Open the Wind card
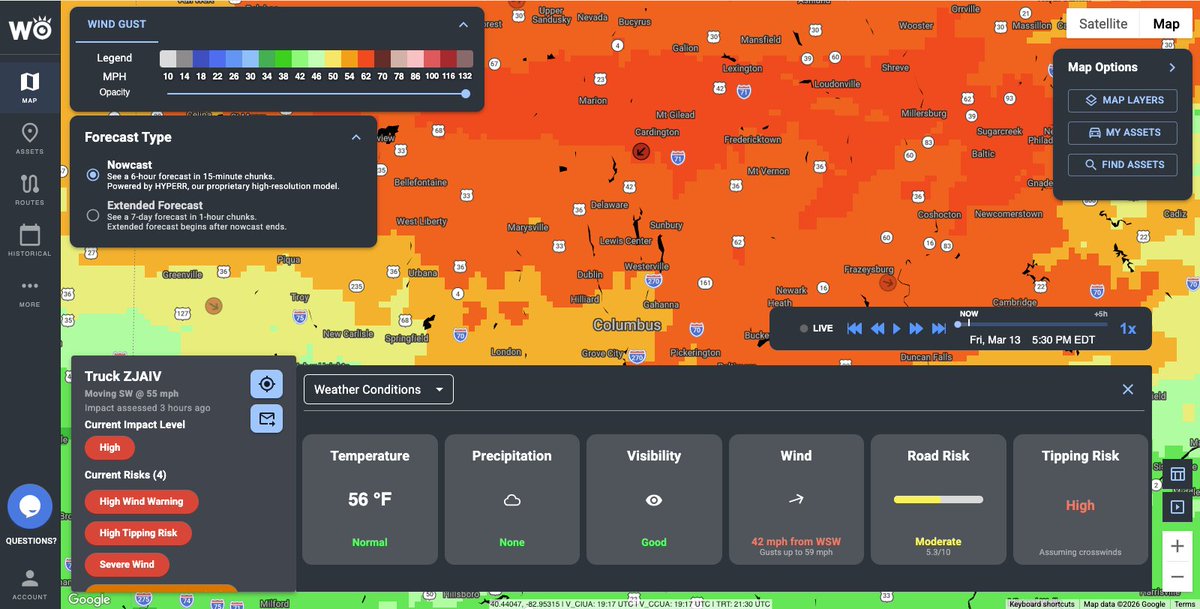 click(x=796, y=499)
